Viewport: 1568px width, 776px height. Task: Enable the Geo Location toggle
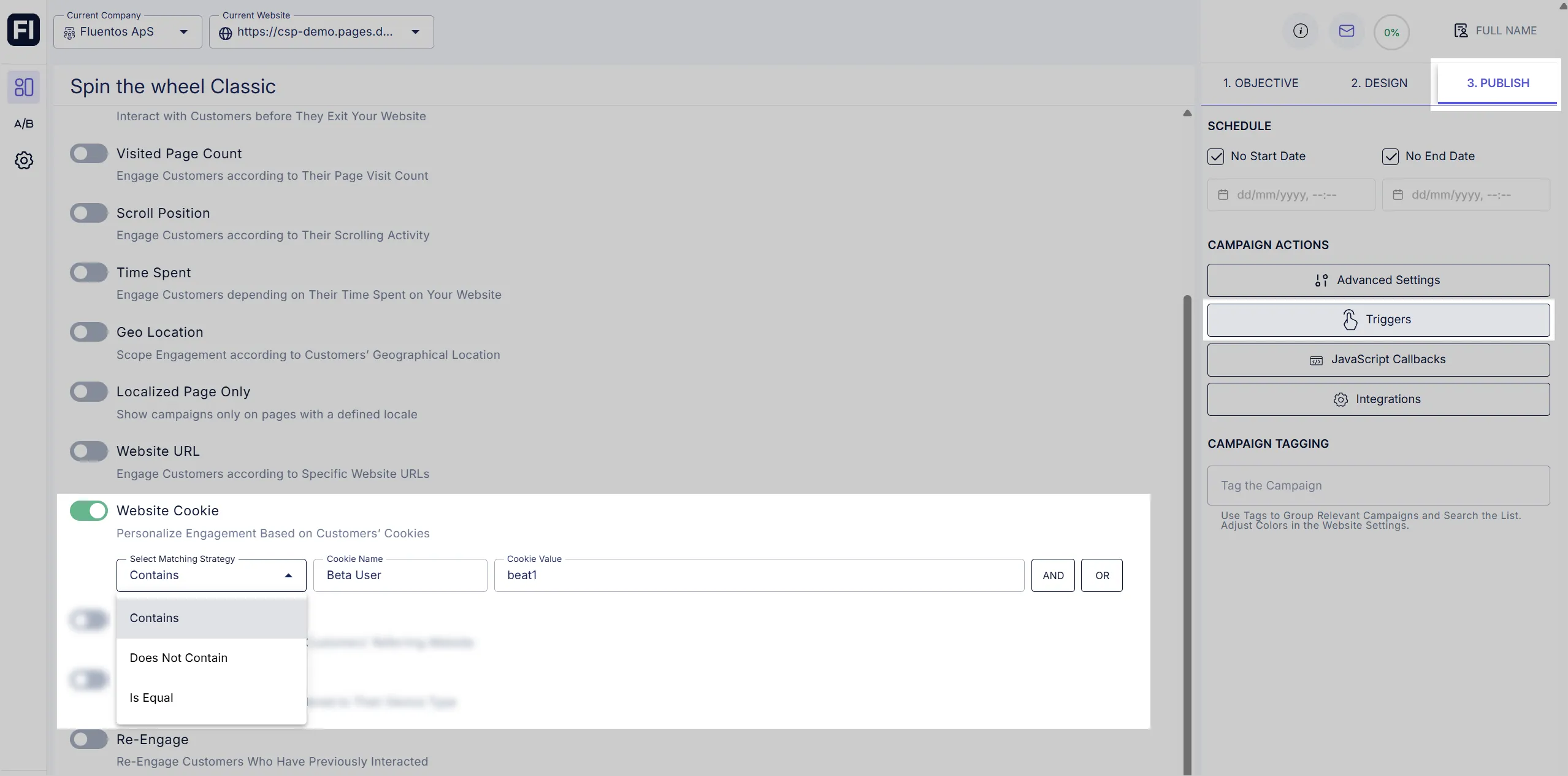[89, 332]
